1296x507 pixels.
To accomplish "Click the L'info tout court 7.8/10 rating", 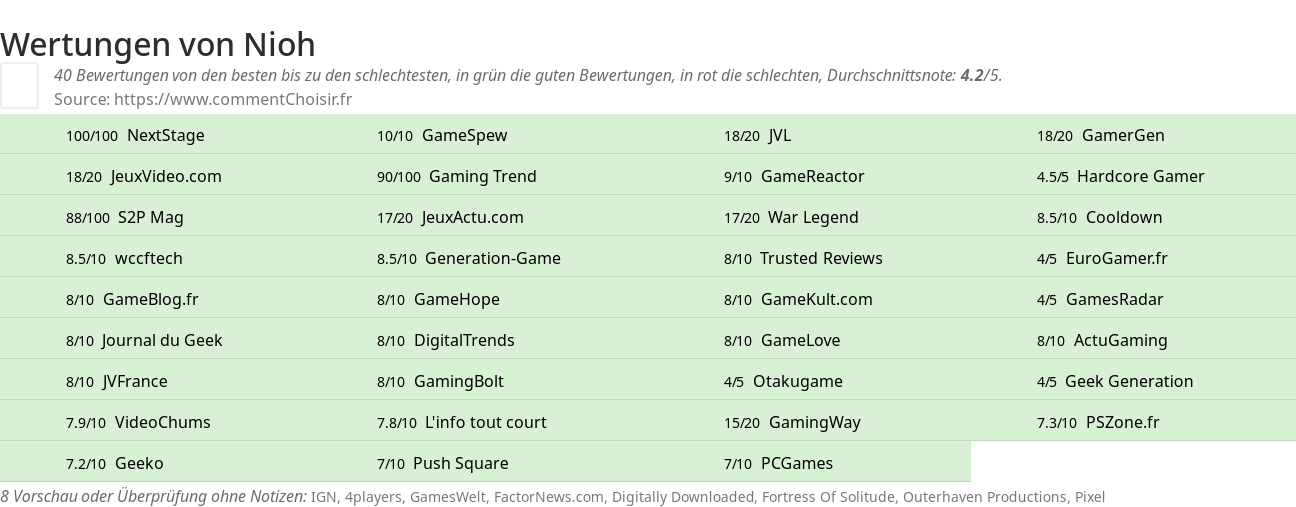I will click(462, 422).
